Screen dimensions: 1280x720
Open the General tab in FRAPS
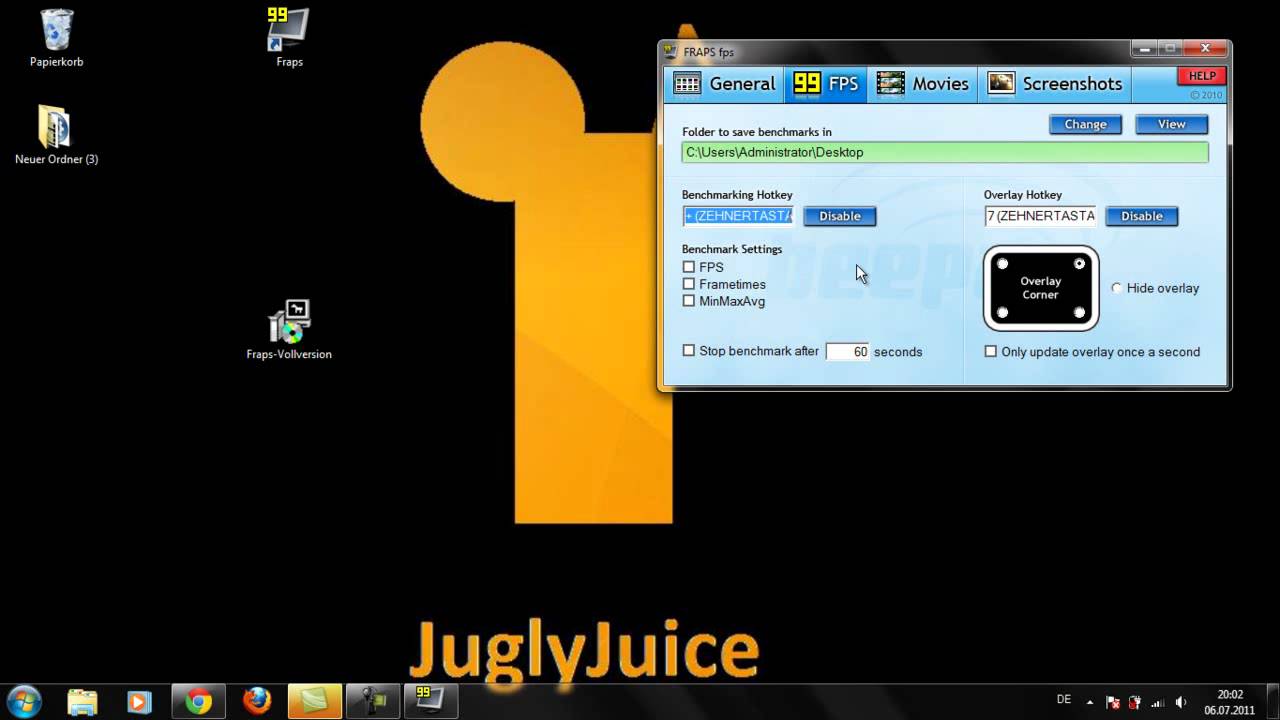pyautogui.click(x=725, y=83)
